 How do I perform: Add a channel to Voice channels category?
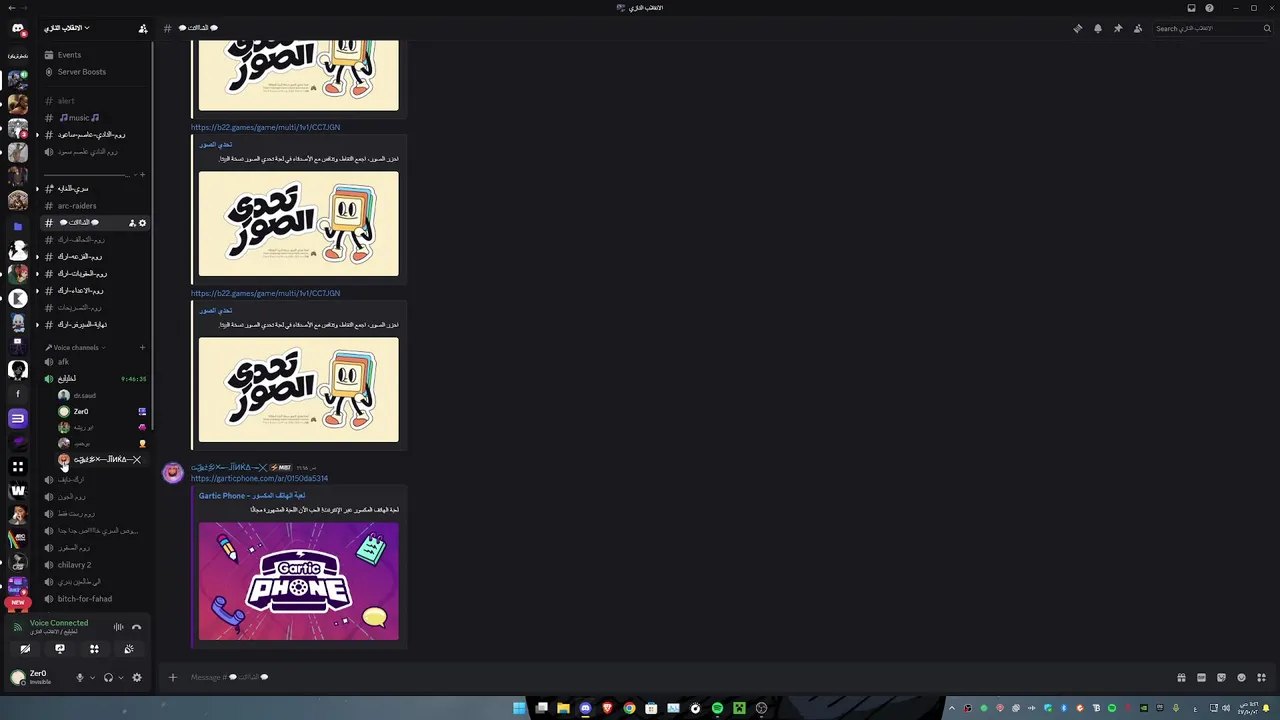pos(142,348)
